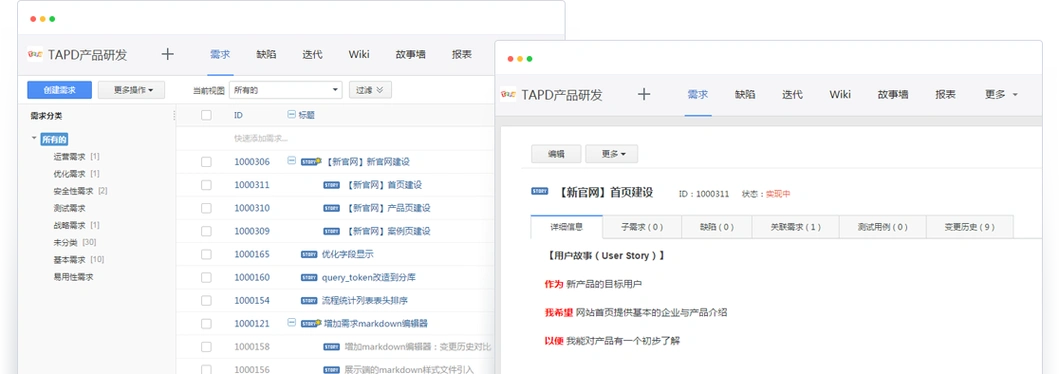The width and height of the screenshot is (1059, 374).
Task: Click the 实现中 status text in front window
Action: click(x=777, y=194)
